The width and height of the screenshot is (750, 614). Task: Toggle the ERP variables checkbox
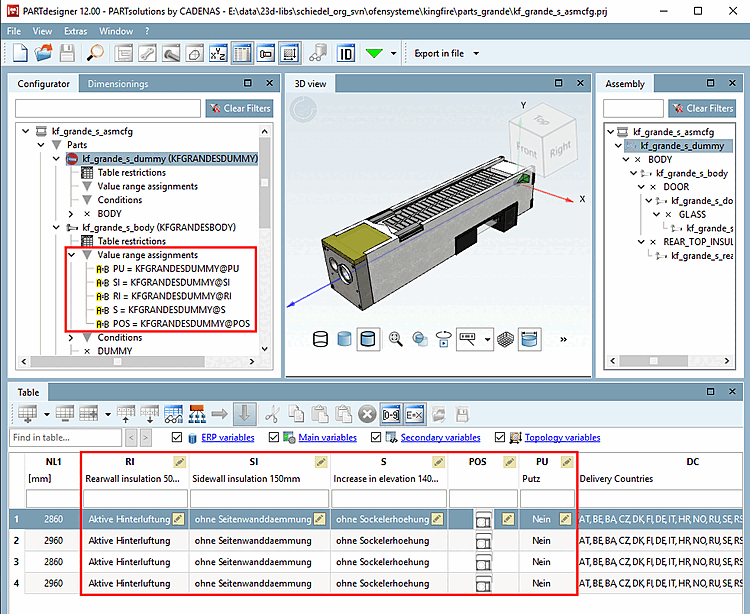[177, 437]
